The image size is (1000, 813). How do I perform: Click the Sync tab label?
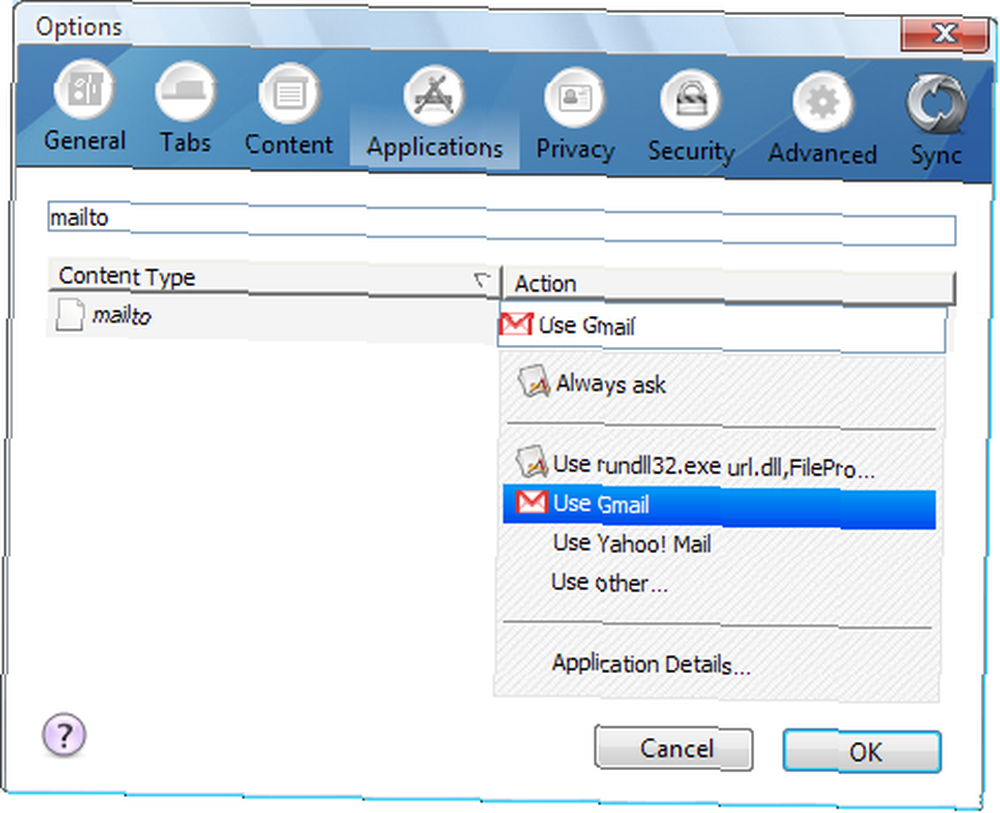point(936,156)
